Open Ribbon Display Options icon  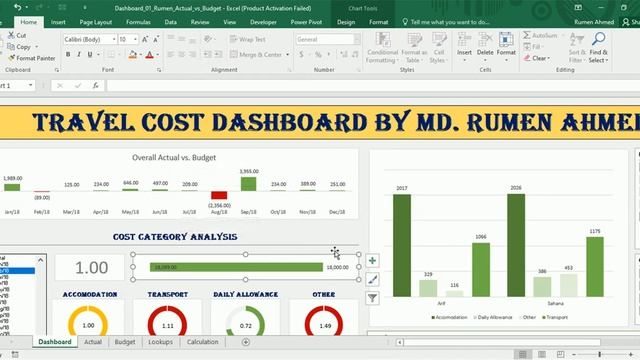tap(578, 7)
